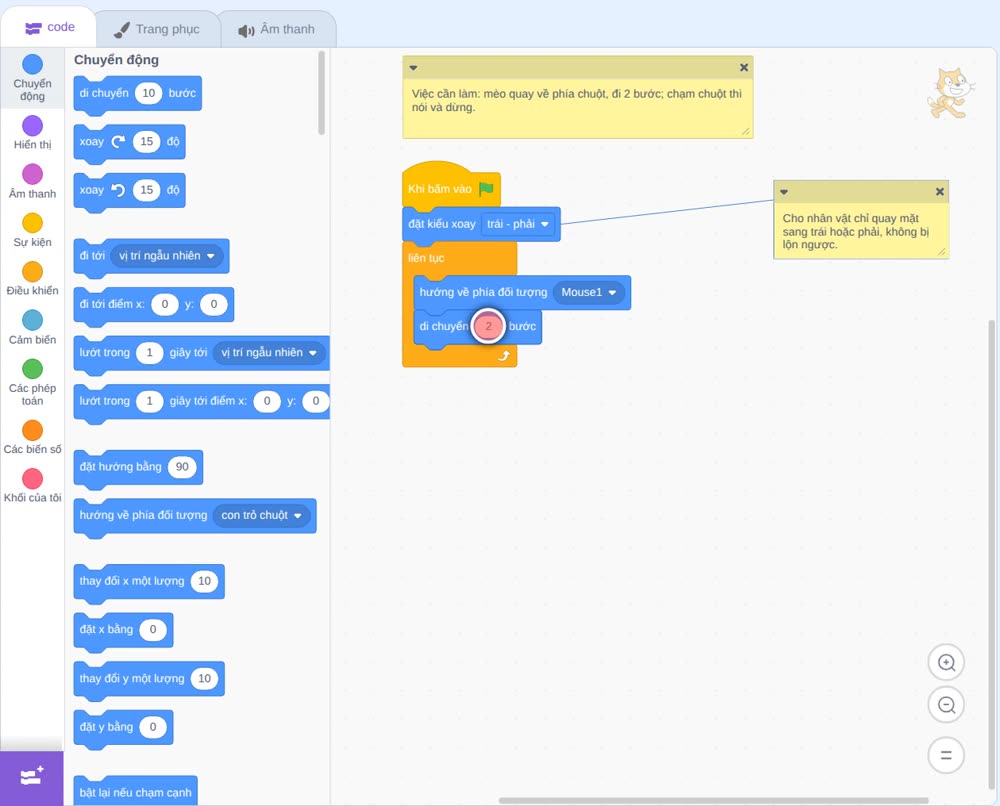Click the clockwise rotate arrow icon

(x=118, y=142)
